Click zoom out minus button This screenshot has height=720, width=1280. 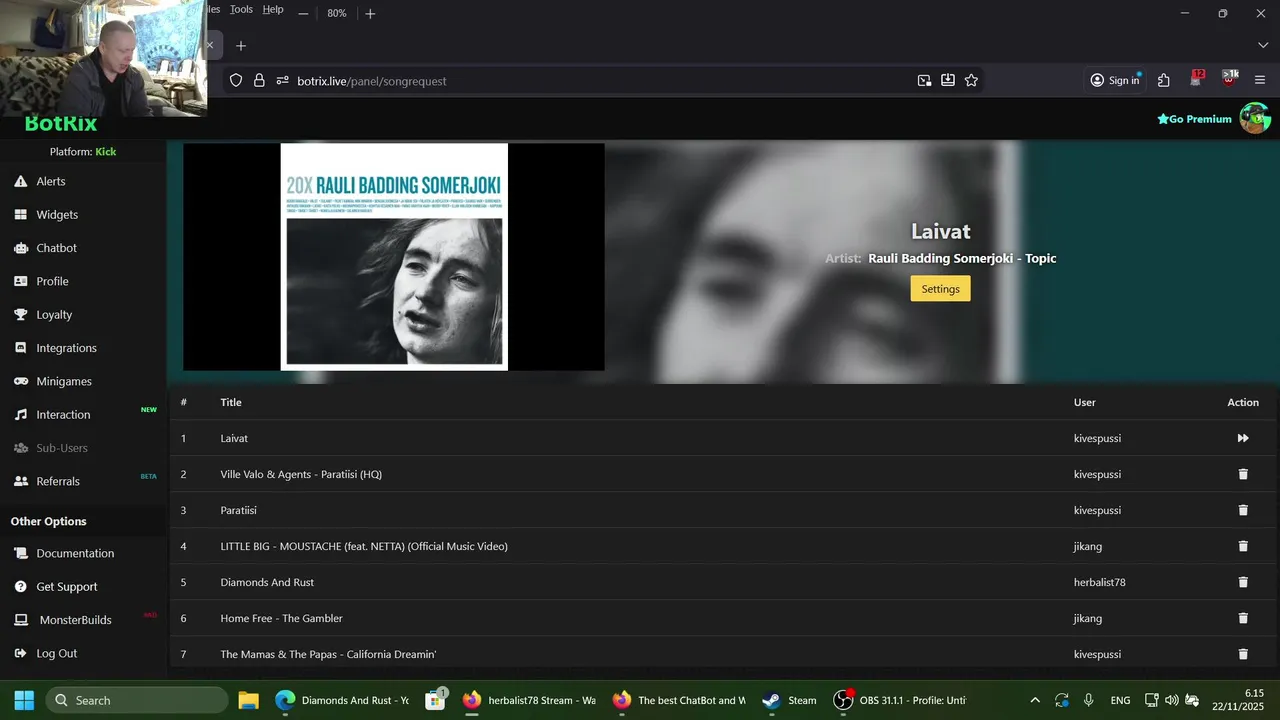[303, 13]
